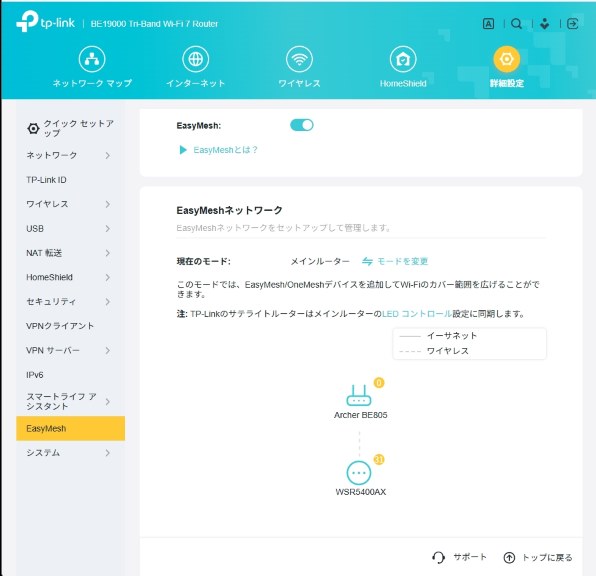Open NAT 転送 menu label
The image size is (596, 576).
(44, 253)
